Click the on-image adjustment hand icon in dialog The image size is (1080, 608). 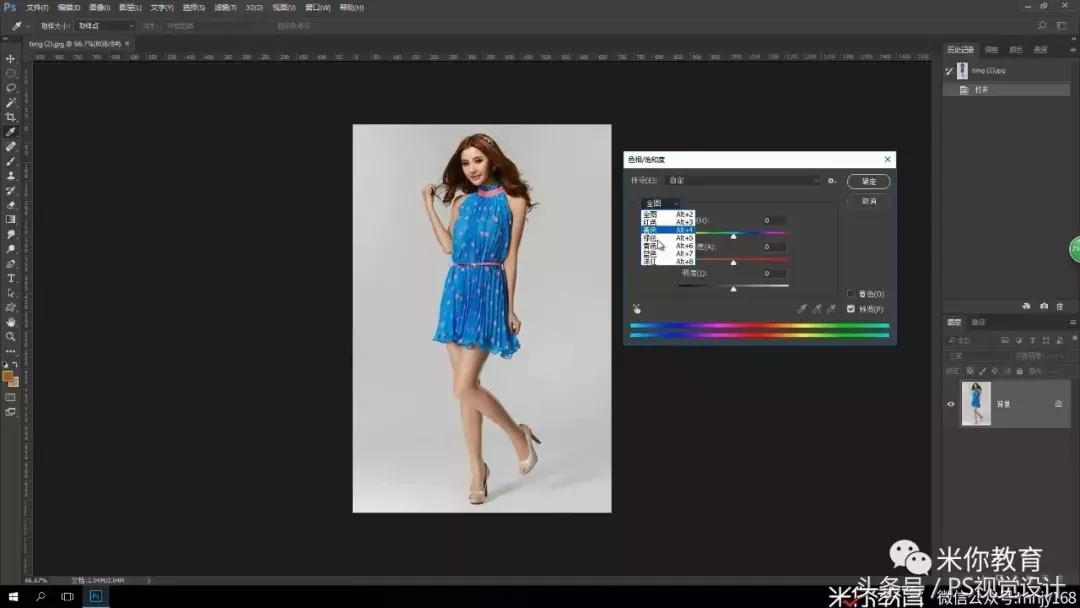pos(636,309)
